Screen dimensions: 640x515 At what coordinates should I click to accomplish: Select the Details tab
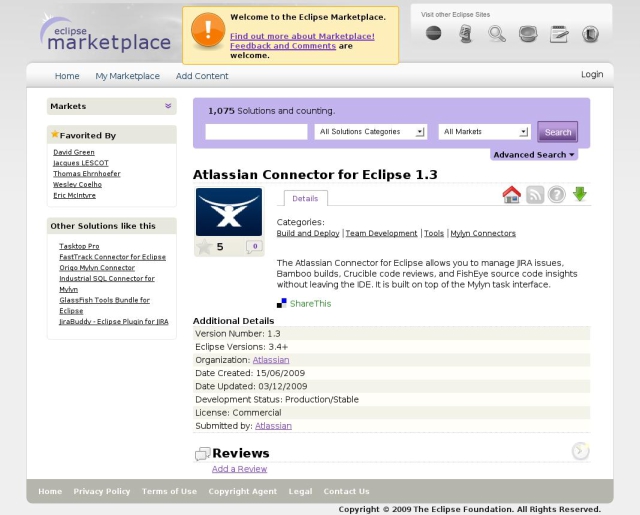point(305,198)
